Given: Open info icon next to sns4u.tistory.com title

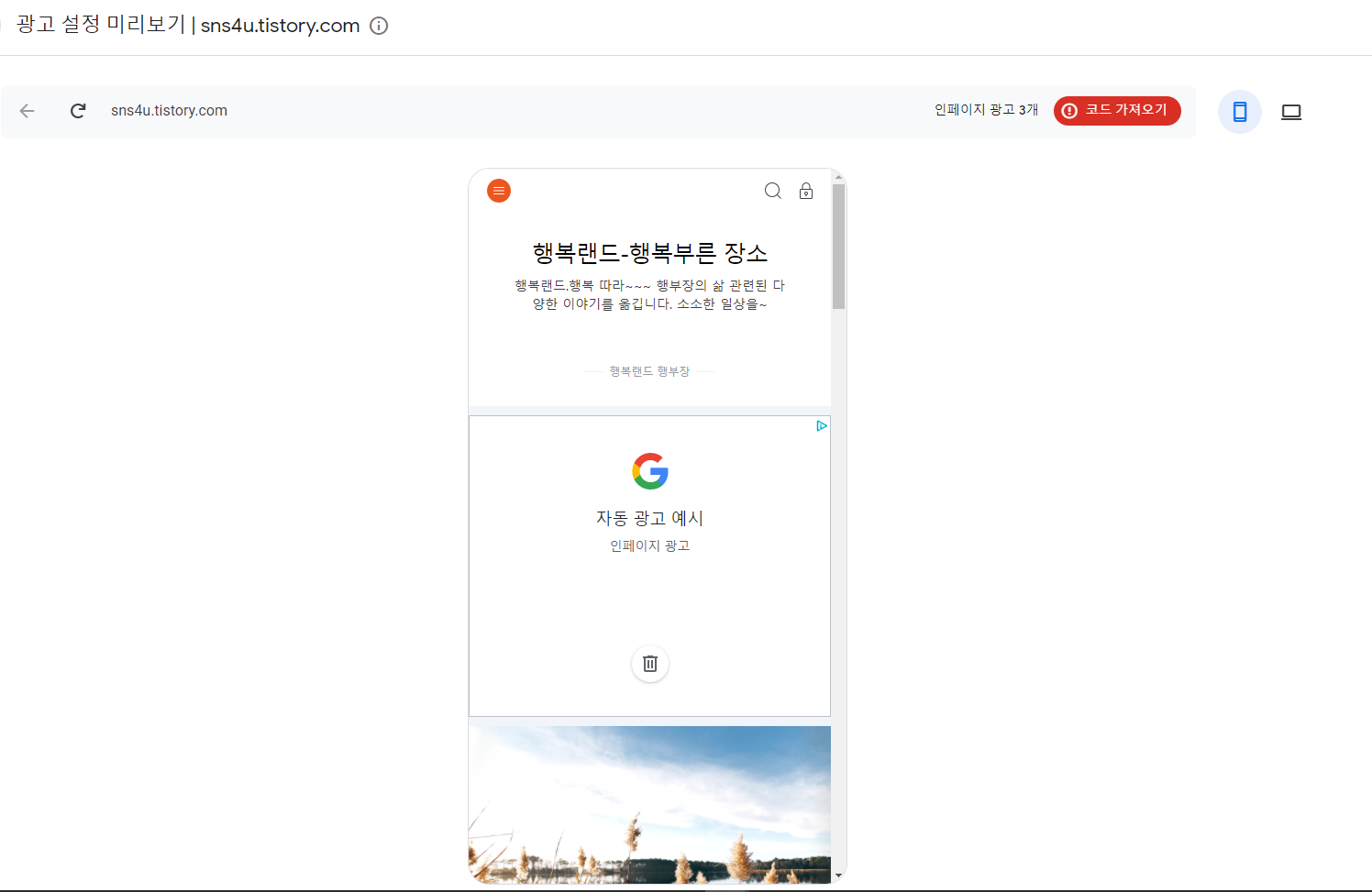Looking at the screenshot, I should click(379, 26).
